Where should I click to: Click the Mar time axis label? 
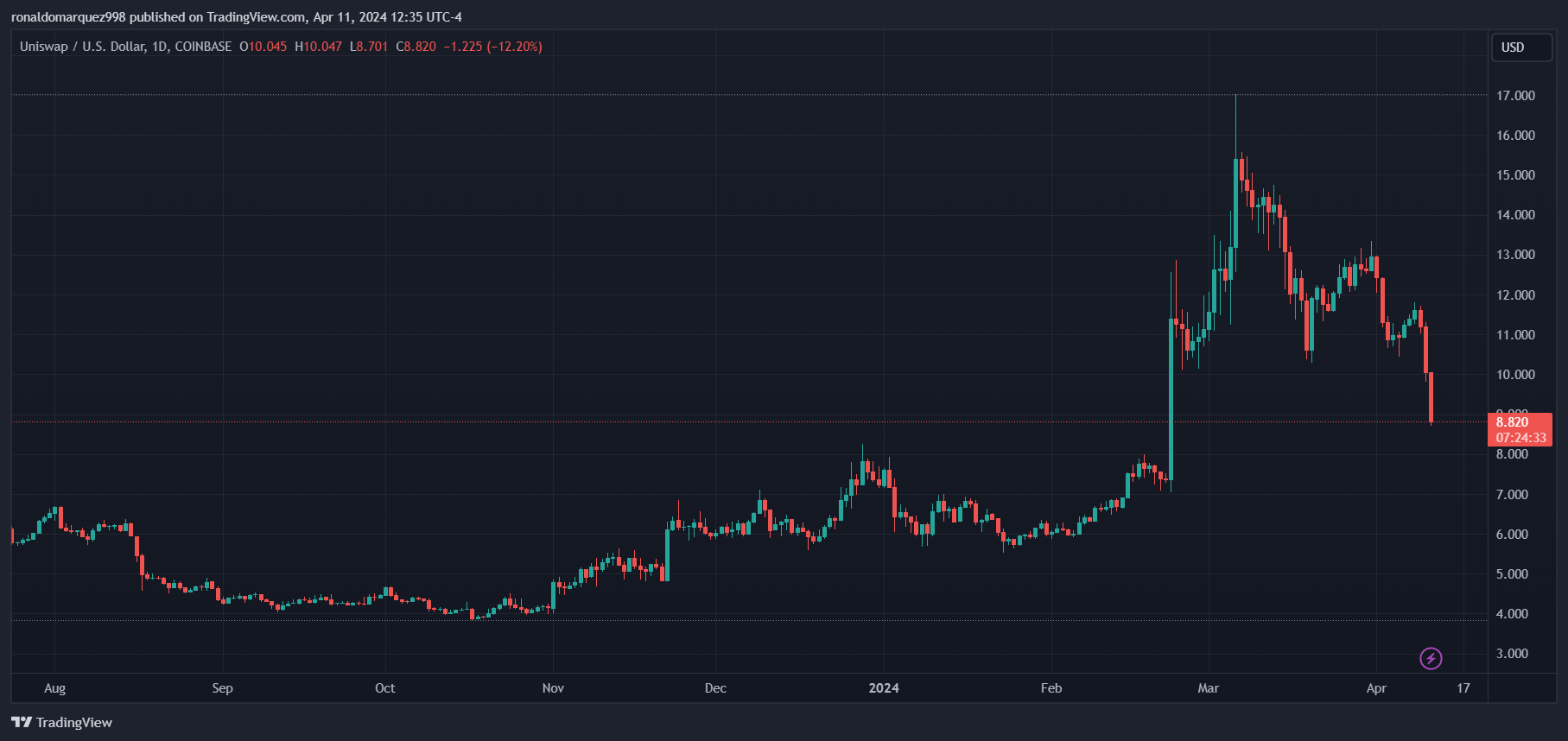[1209, 688]
